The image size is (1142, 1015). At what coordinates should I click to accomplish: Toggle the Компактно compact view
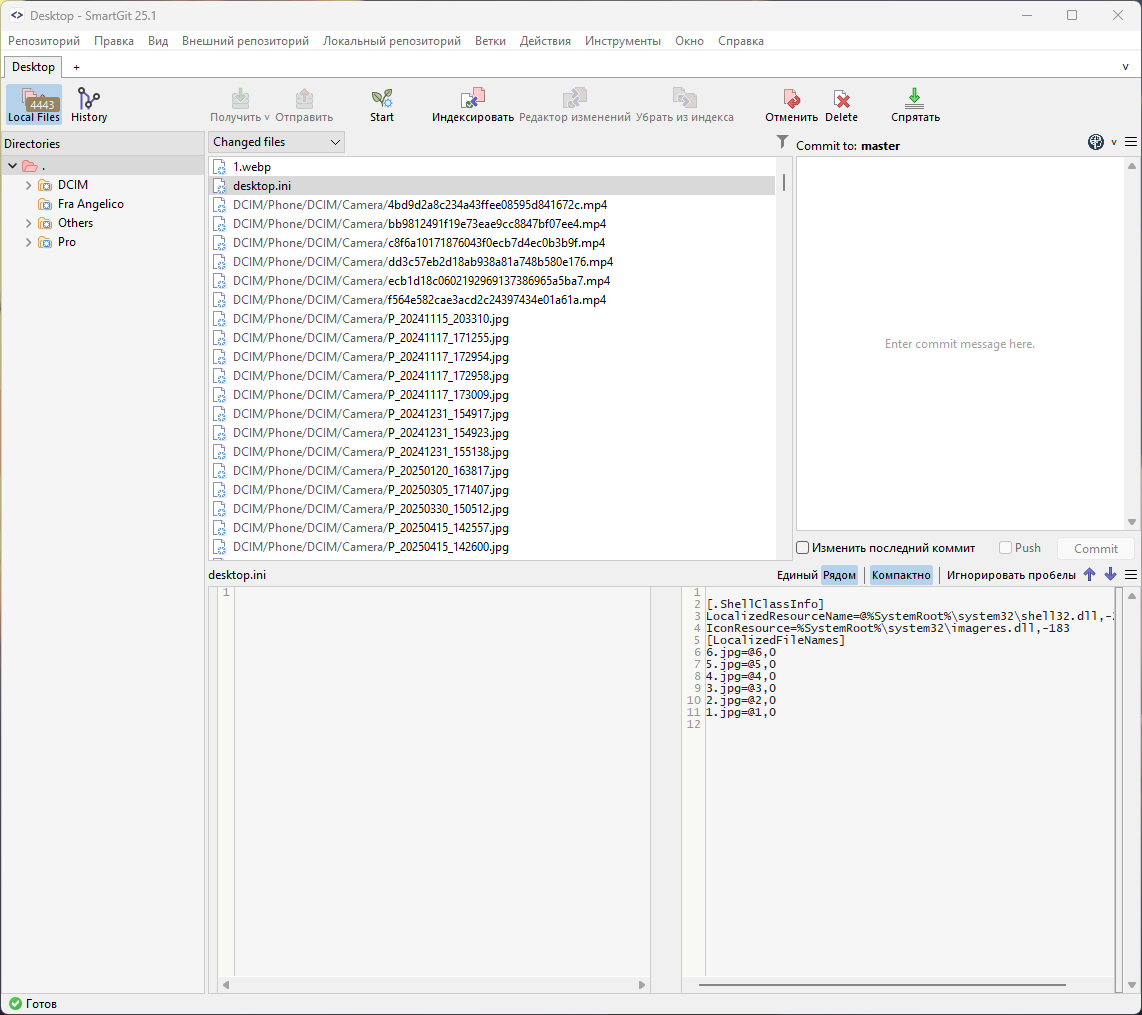pyautogui.click(x=901, y=575)
